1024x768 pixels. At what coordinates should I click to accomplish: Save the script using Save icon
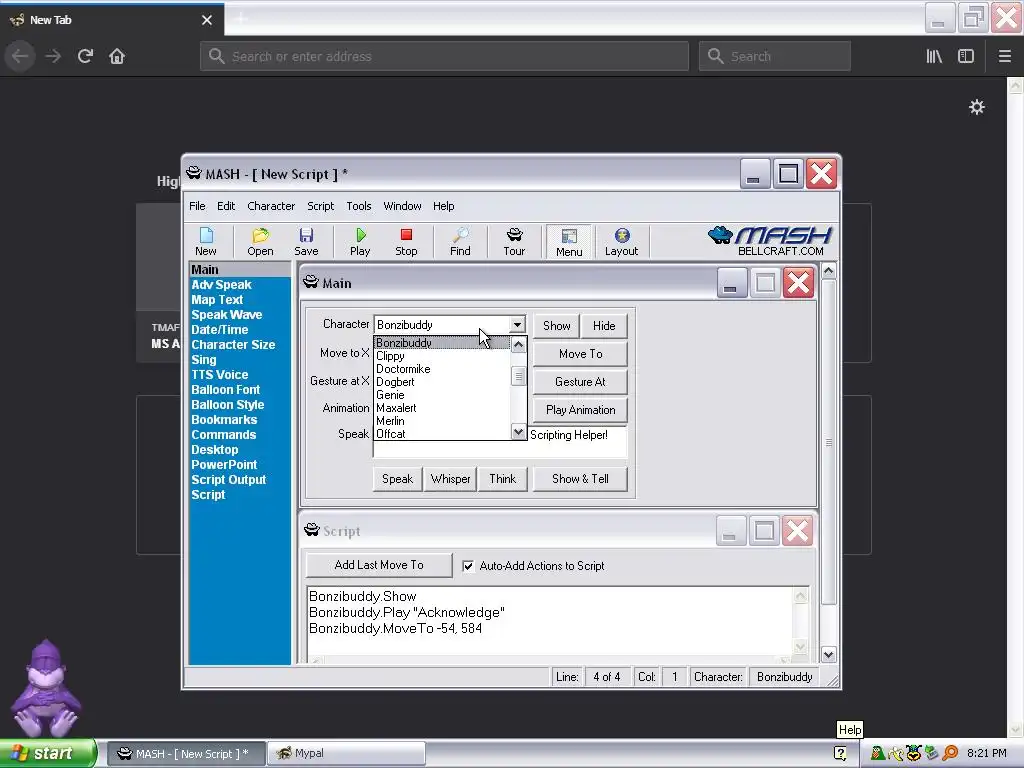306,241
